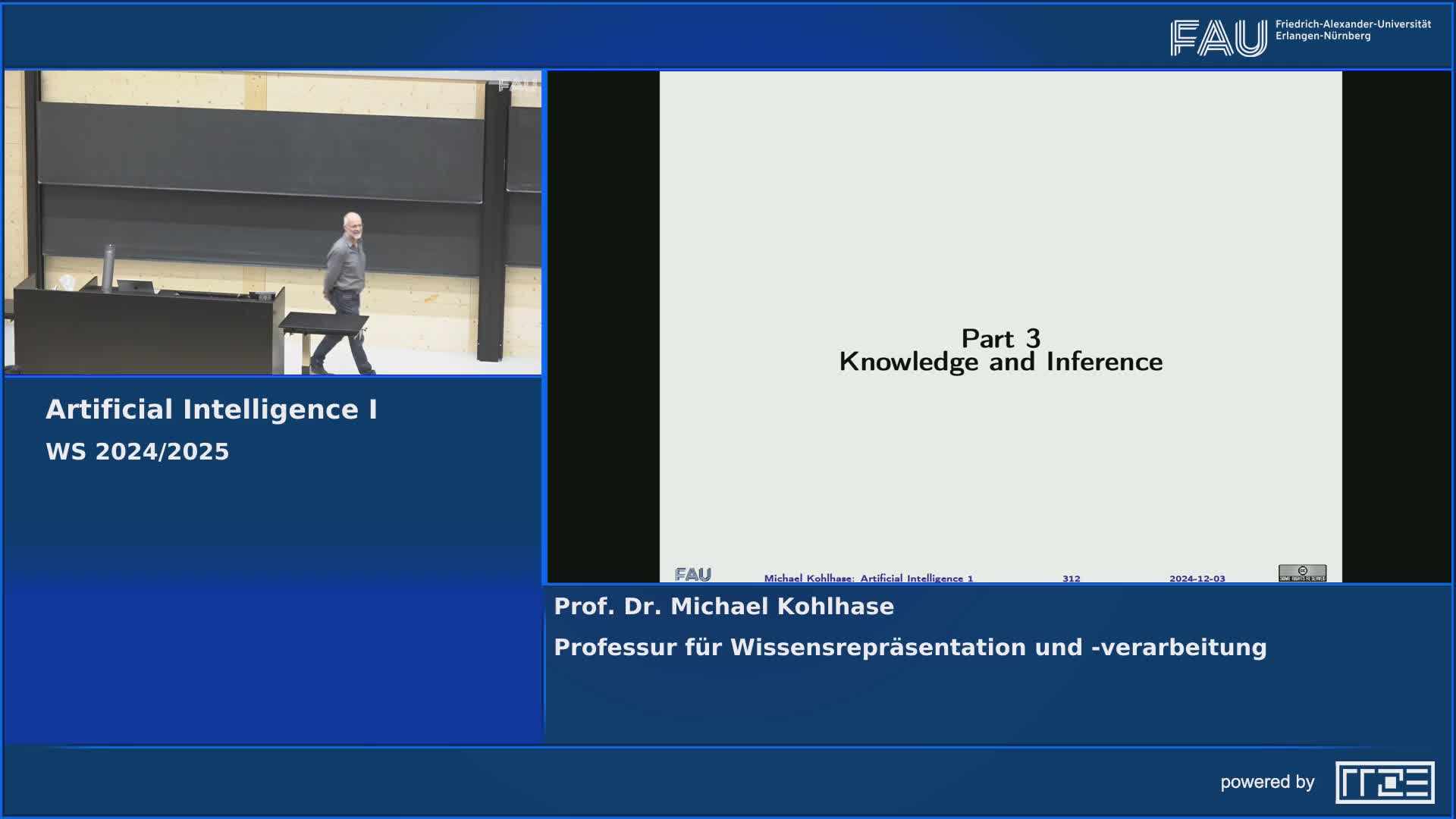Viewport: 1456px width, 819px height.
Task: Click the small FAU logo in slide footer
Action: click(x=692, y=575)
